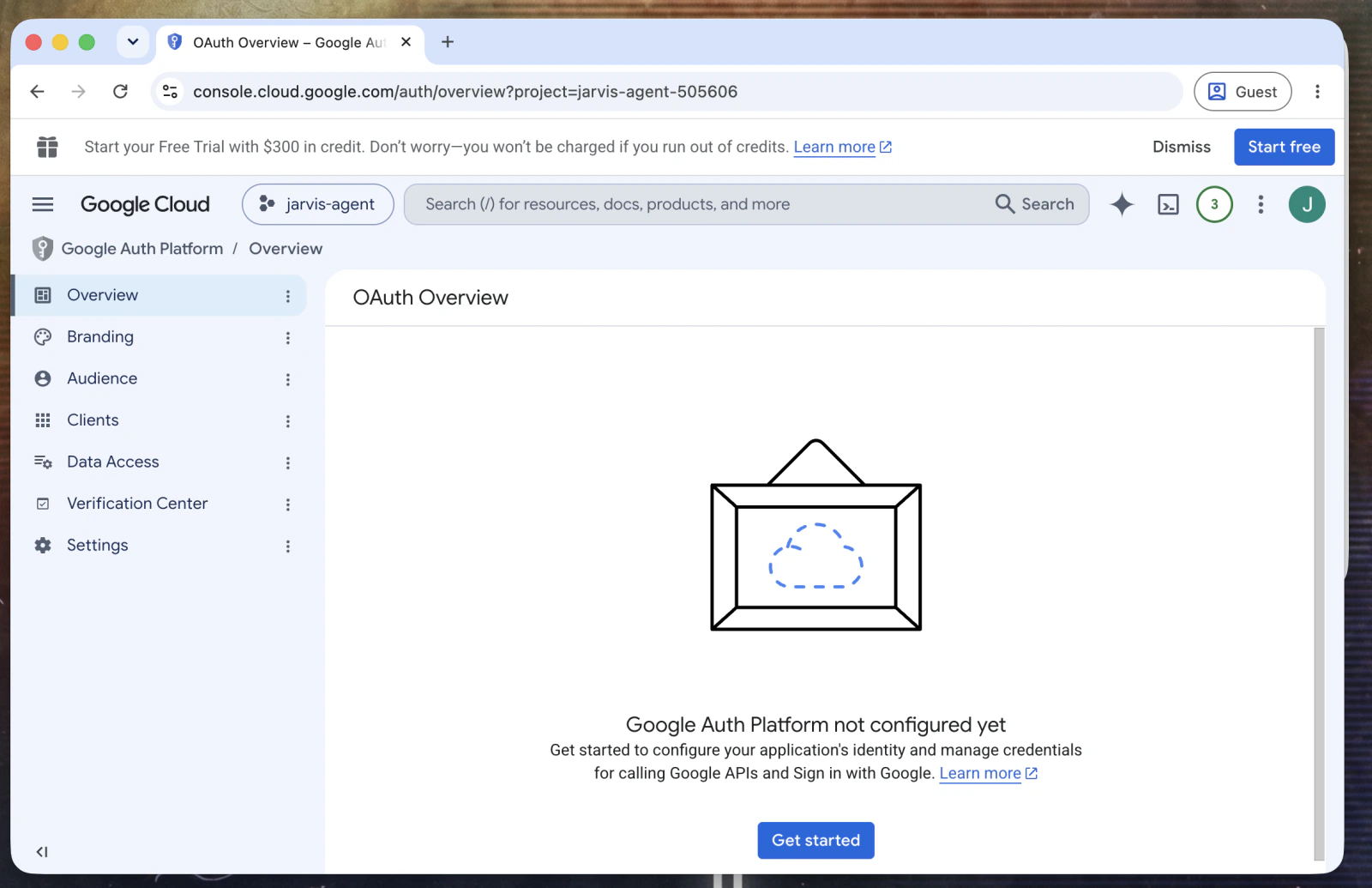Click the page vertical scrollbar

1319,592
